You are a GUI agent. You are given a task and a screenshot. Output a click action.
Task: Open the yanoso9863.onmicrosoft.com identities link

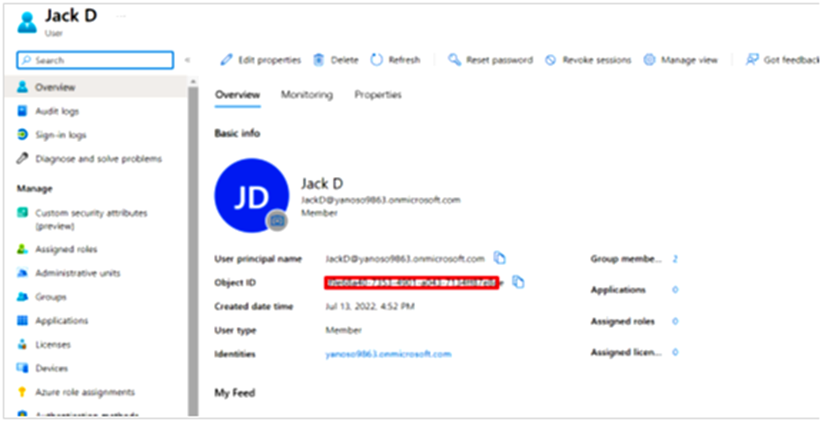coord(388,354)
